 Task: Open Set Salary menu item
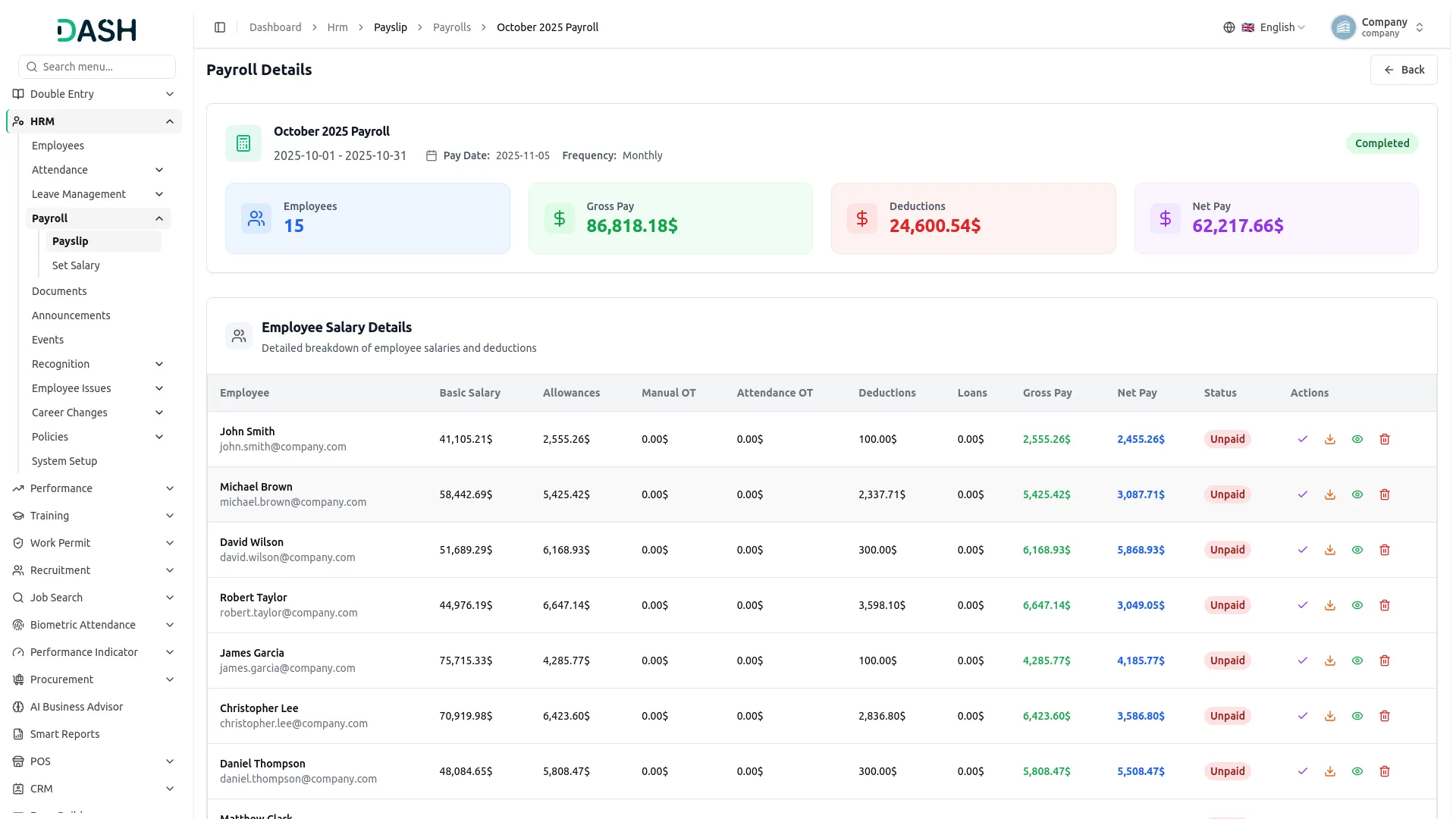[x=76, y=265]
